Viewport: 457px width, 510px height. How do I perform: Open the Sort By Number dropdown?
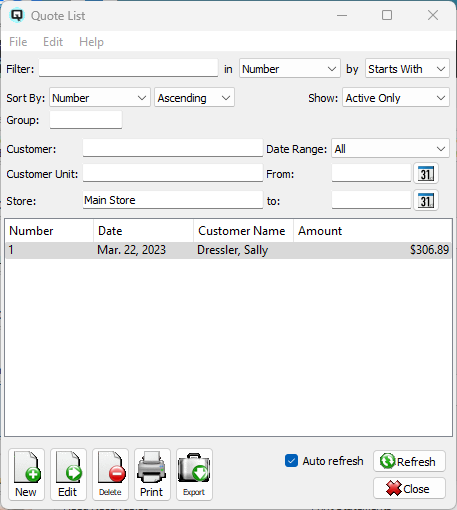pyautogui.click(x=100, y=98)
